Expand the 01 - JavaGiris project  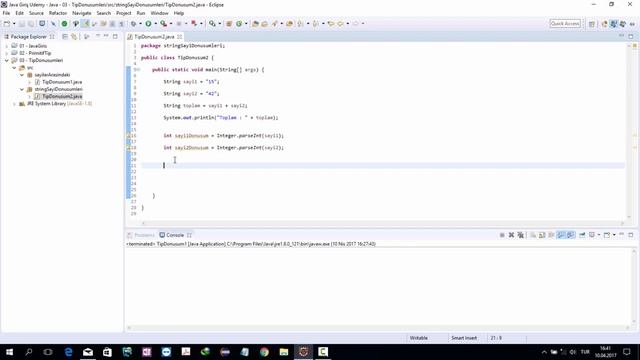(x=7, y=46)
